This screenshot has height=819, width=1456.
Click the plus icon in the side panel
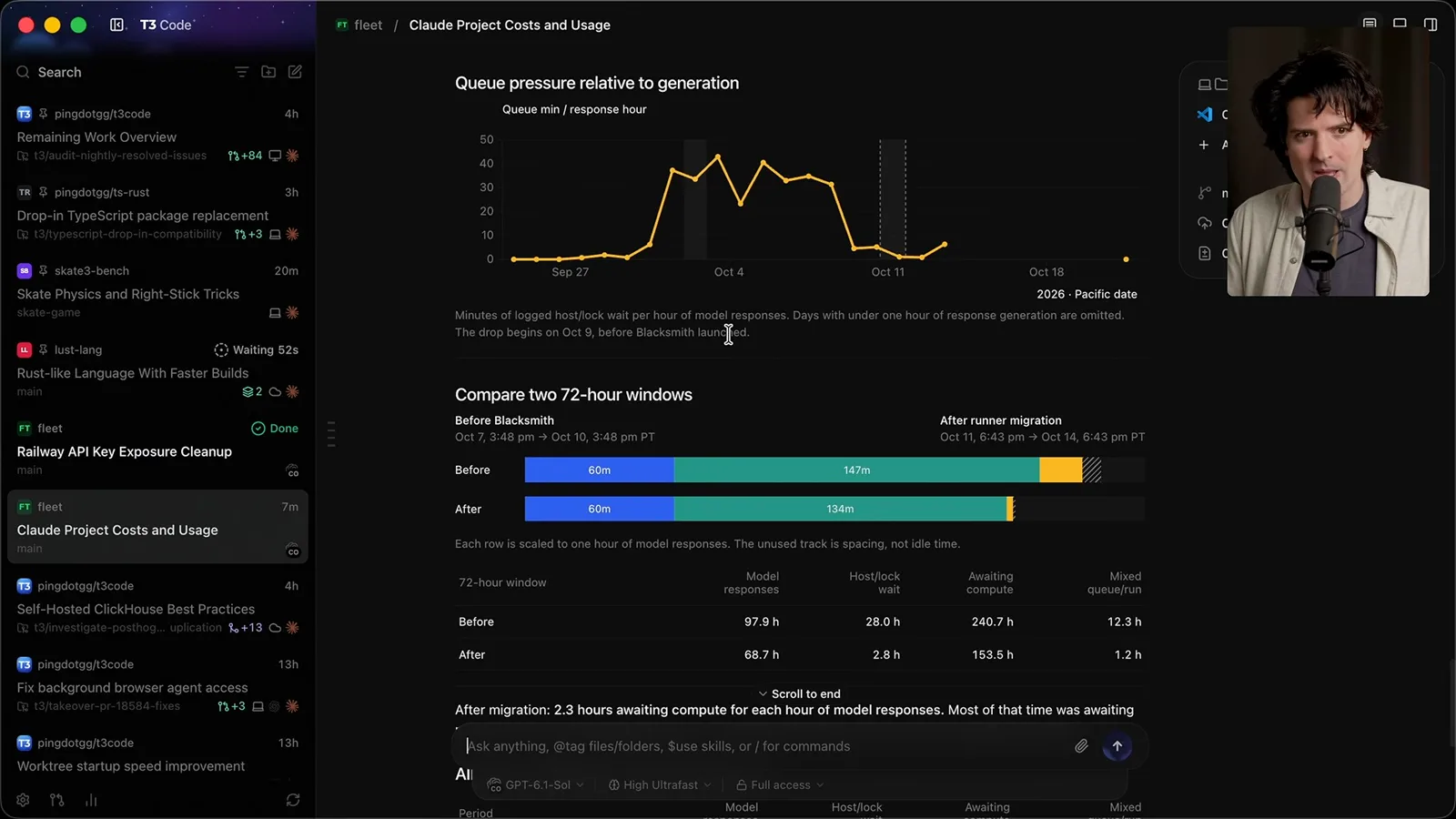(x=1204, y=145)
